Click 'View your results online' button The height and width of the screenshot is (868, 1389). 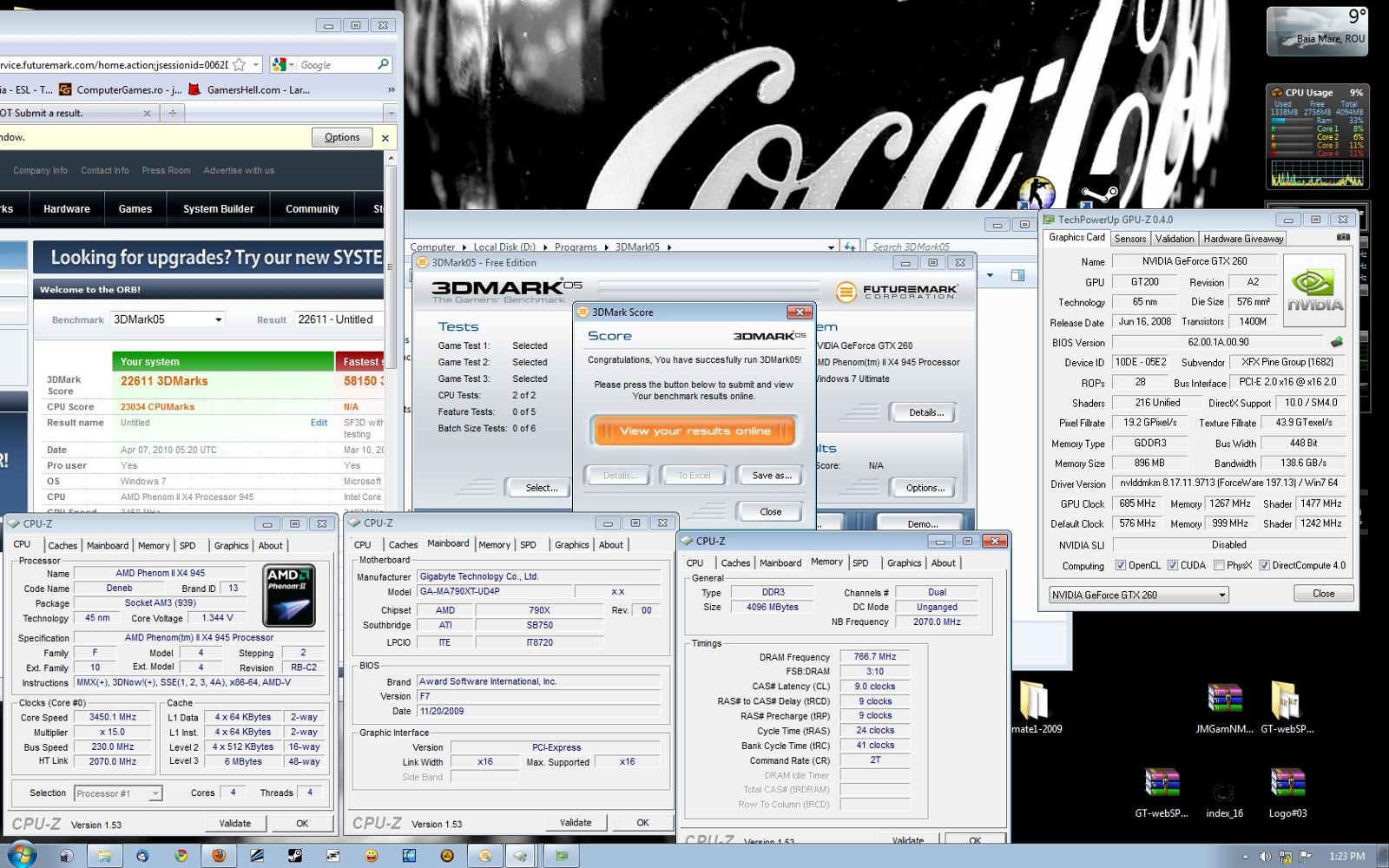694,431
